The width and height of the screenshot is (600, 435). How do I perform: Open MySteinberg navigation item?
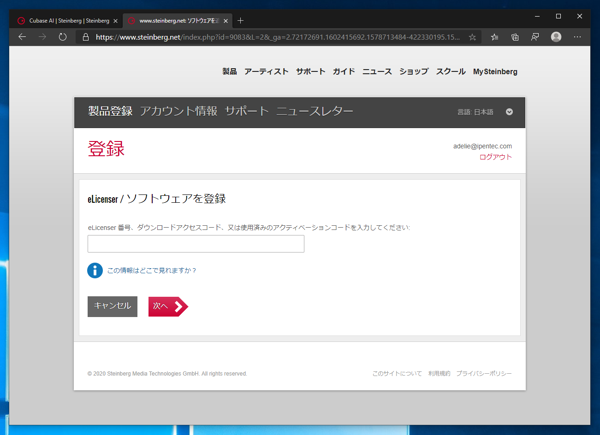(x=495, y=72)
